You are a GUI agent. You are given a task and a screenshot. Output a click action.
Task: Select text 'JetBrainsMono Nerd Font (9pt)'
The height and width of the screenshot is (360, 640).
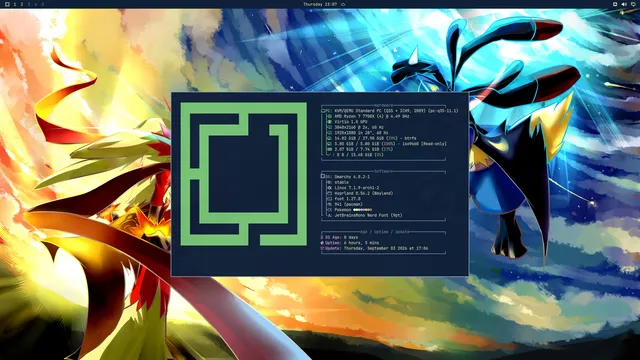point(368,215)
